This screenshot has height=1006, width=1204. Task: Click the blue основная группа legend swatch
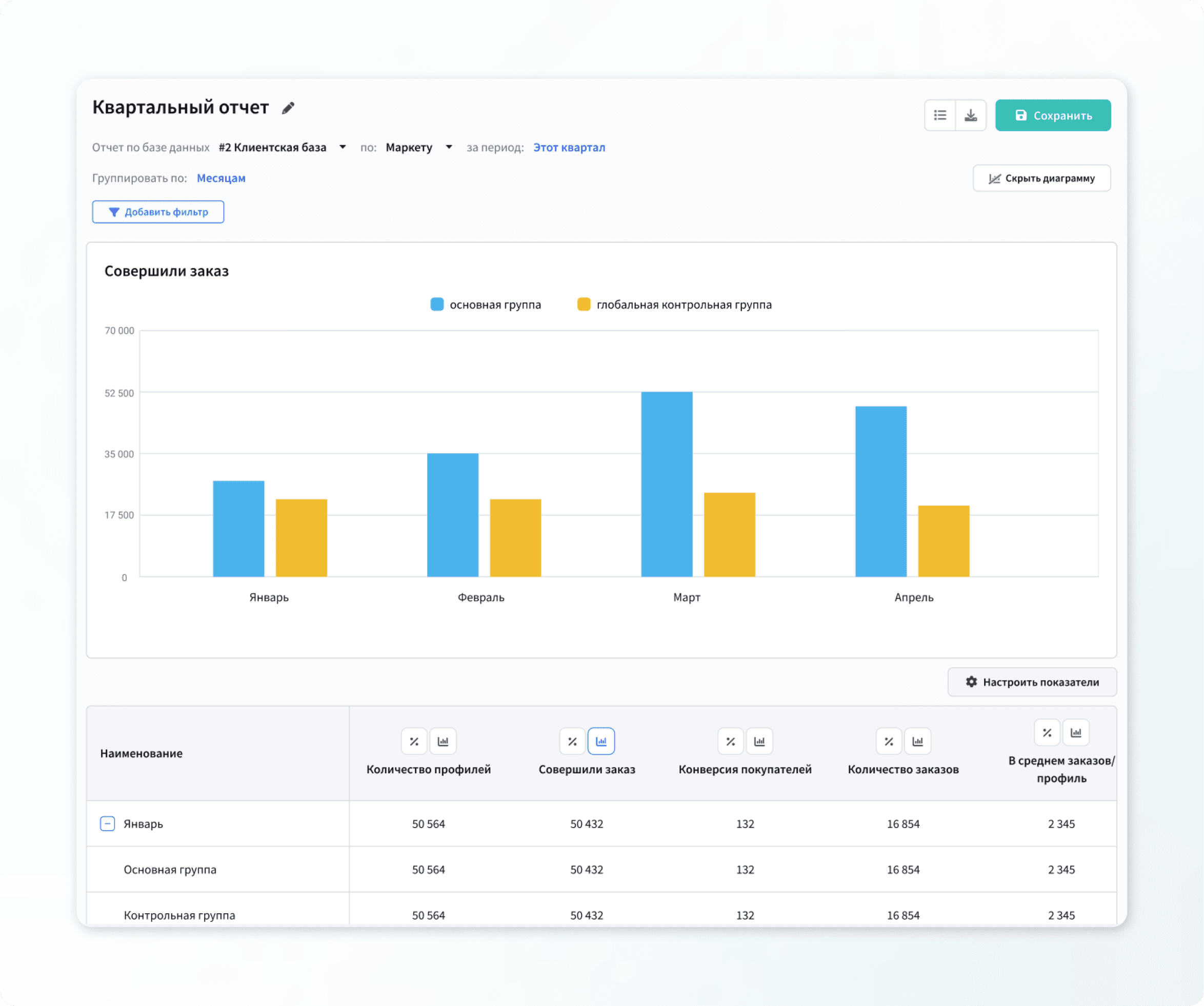tap(437, 305)
